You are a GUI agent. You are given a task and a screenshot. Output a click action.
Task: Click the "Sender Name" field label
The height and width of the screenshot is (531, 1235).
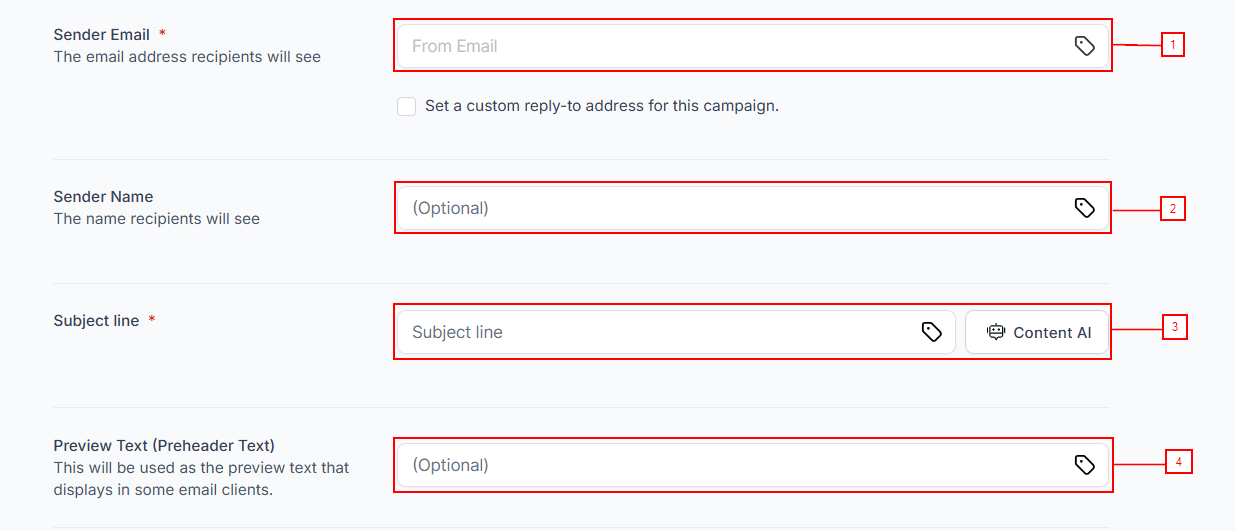104,197
